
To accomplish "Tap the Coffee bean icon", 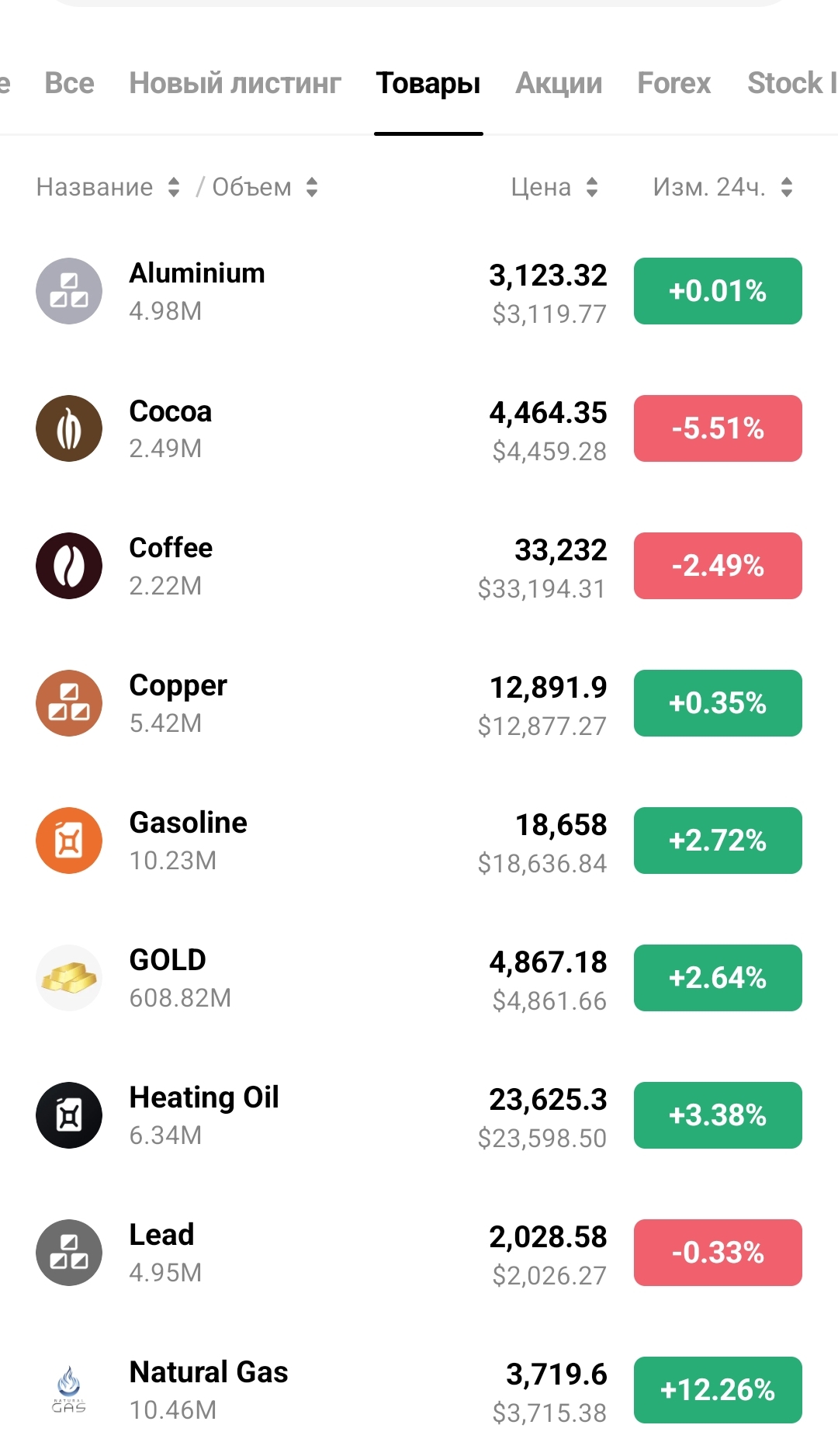I will pyautogui.click(x=69, y=566).
